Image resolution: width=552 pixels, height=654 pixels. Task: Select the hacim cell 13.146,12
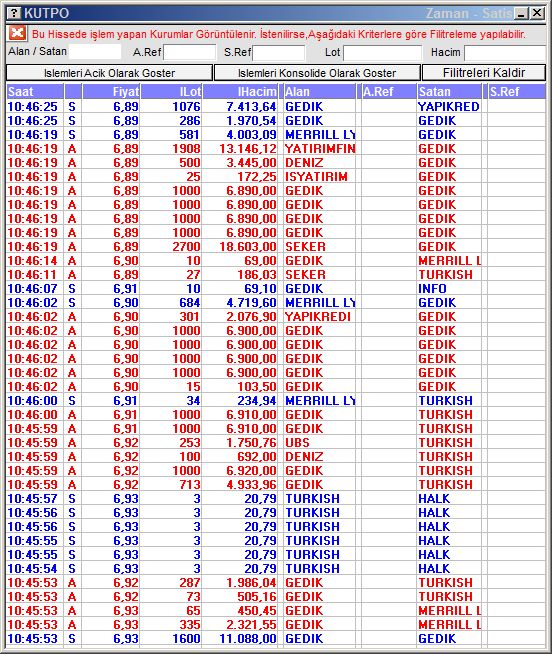tap(240, 148)
